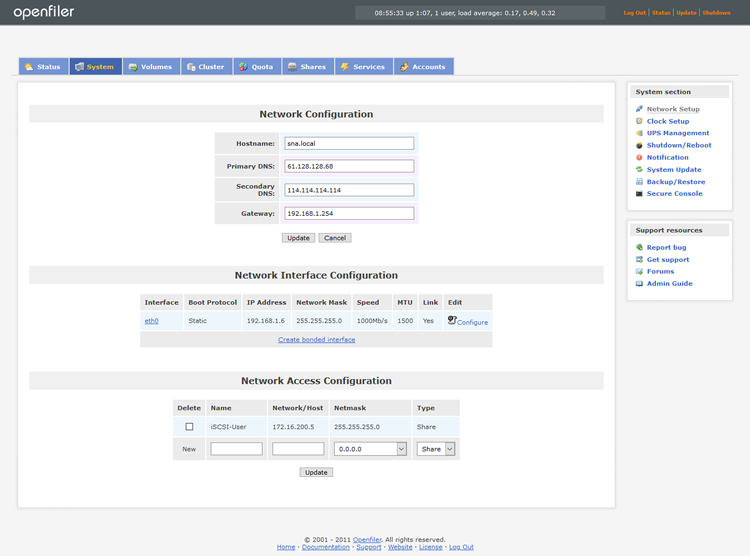Image resolution: width=750 pixels, height=556 pixels.
Task: Click the Status link in header
Action: click(661, 13)
